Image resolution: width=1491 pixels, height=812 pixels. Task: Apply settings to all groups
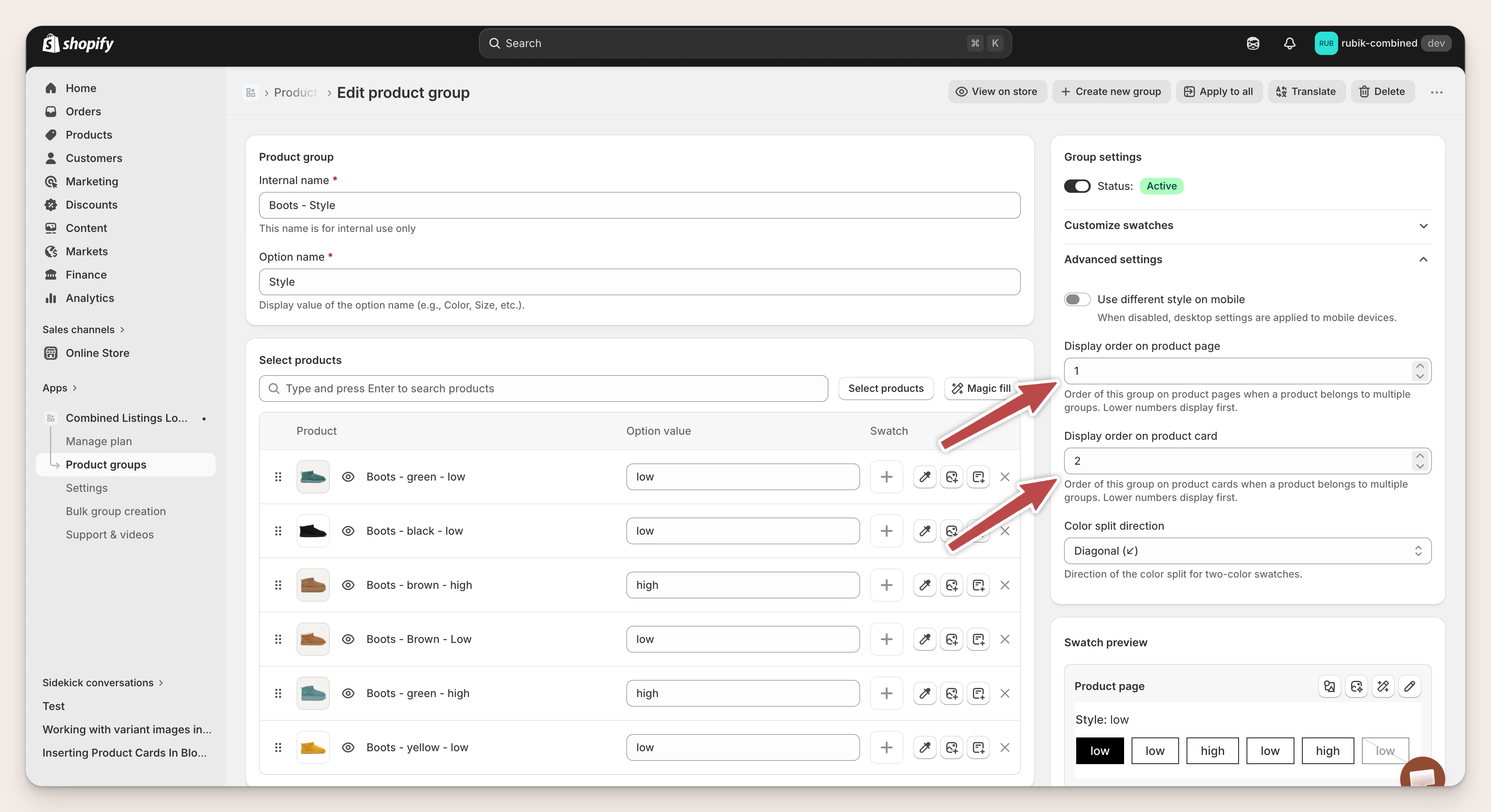coord(1218,92)
